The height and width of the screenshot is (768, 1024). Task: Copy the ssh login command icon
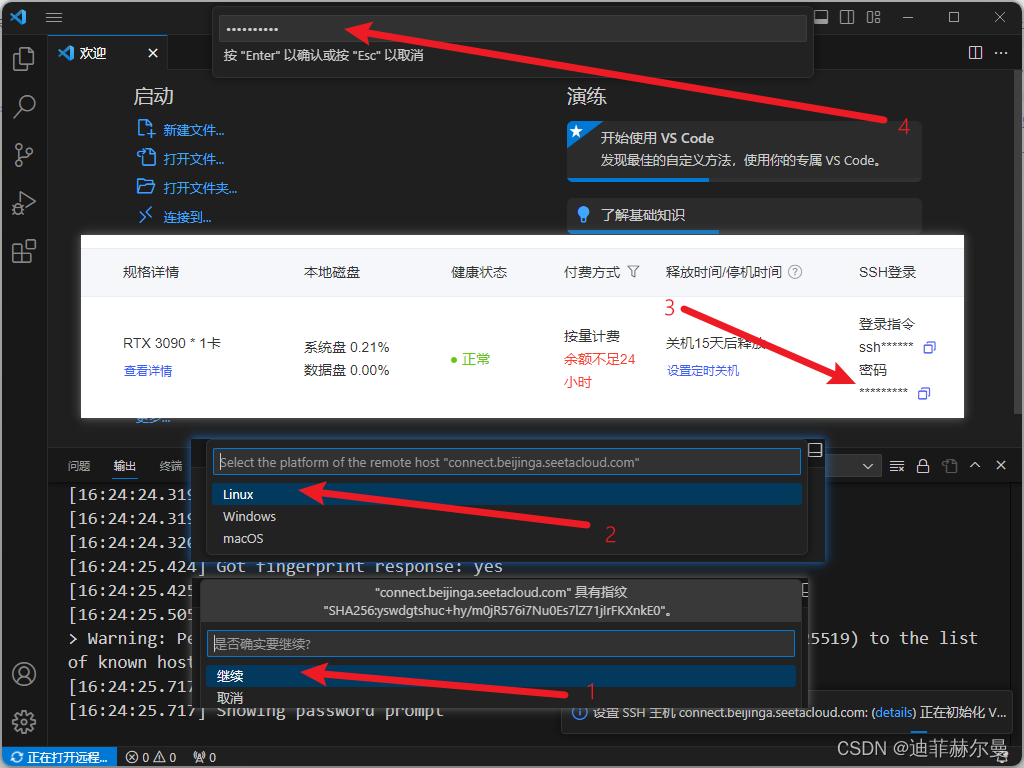pos(929,347)
